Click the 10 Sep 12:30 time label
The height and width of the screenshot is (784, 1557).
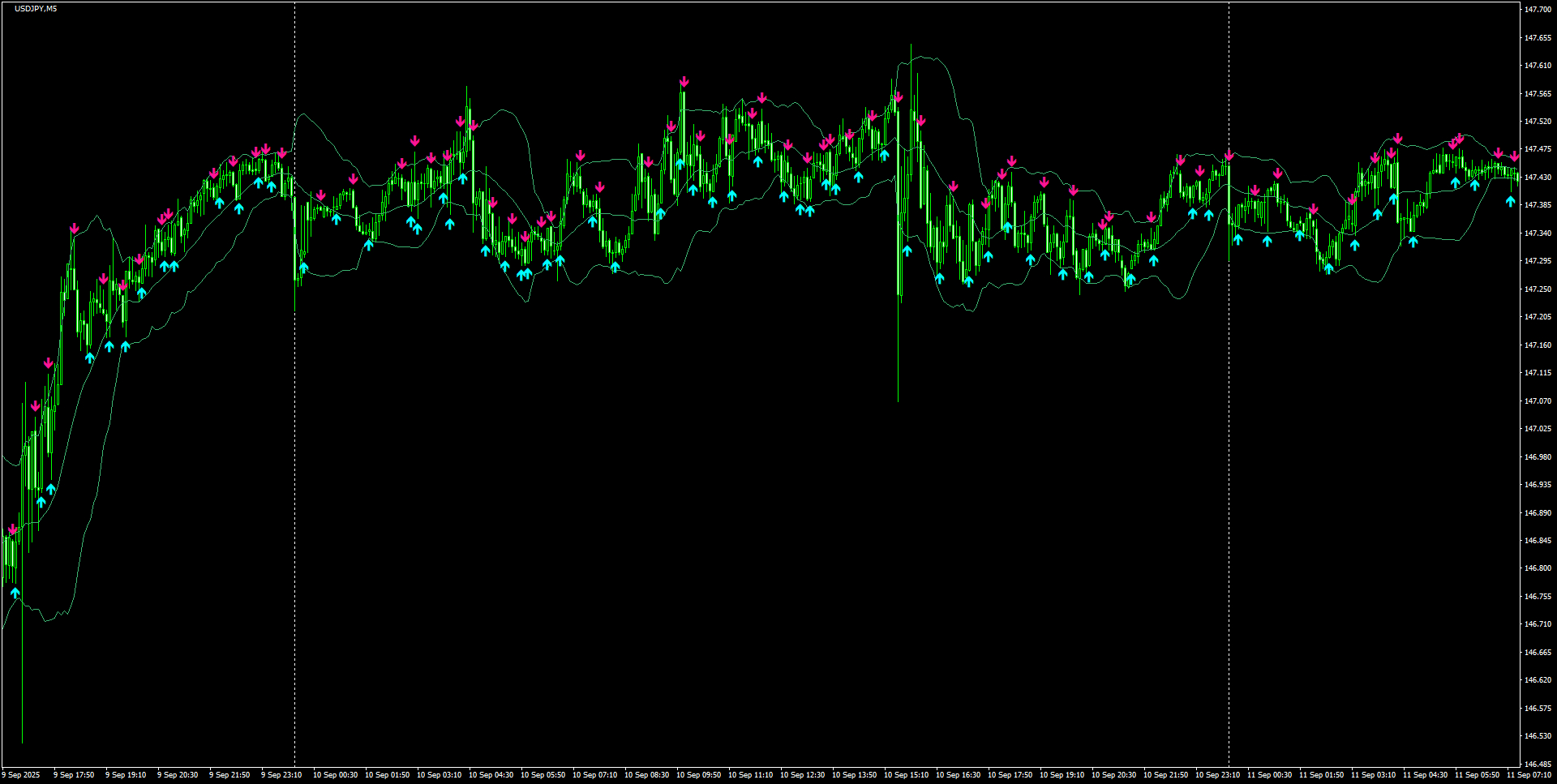tap(803, 775)
